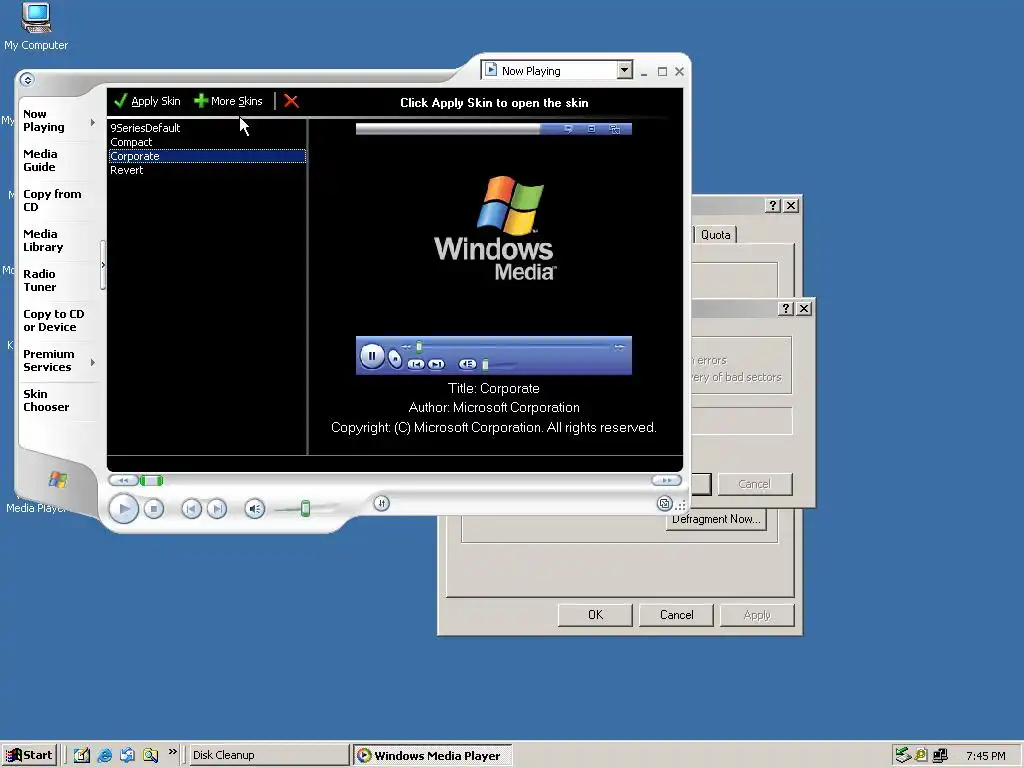
Task: Select the Corporate skin entry
Action: coord(207,156)
